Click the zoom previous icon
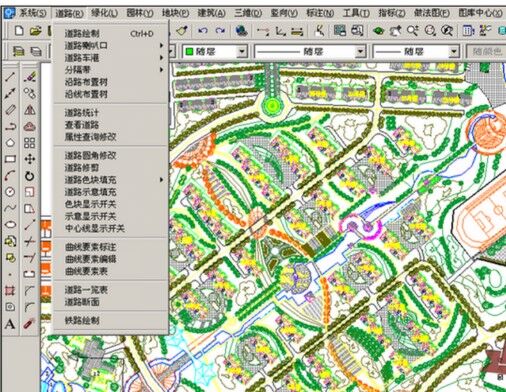 (x=447, y=31)
